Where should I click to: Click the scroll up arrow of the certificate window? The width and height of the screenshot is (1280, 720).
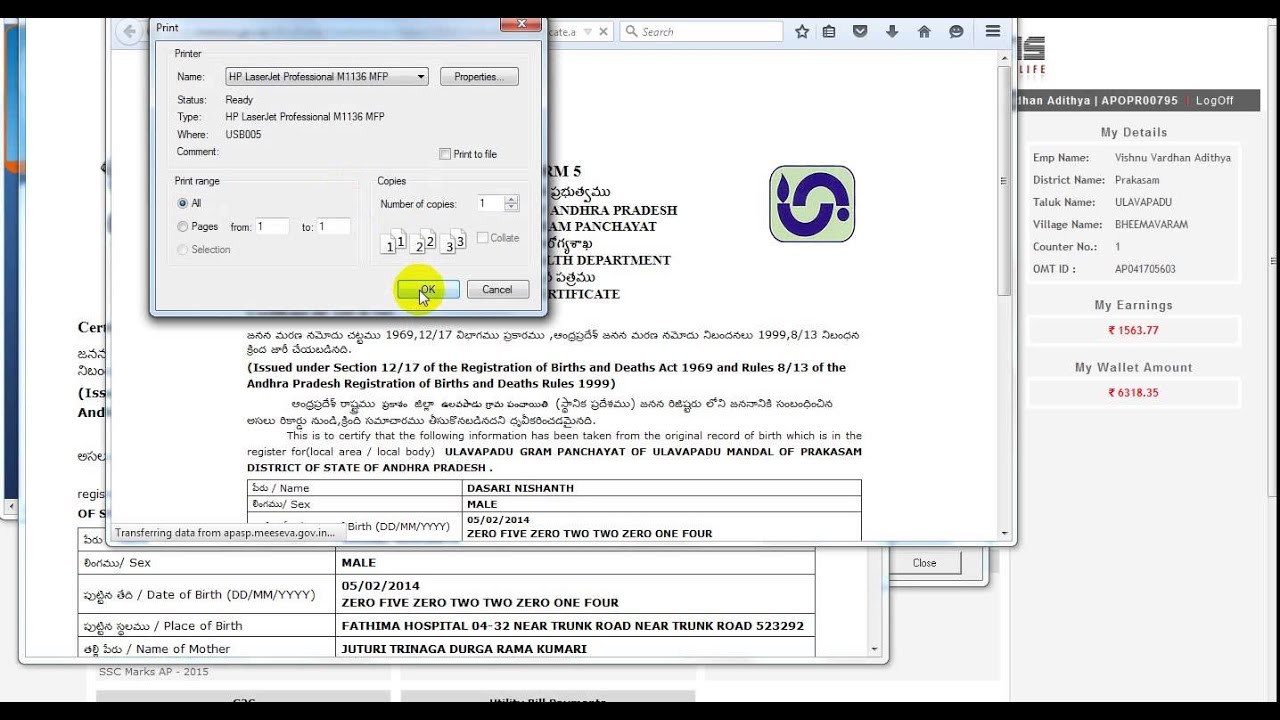pos(1006,59)
